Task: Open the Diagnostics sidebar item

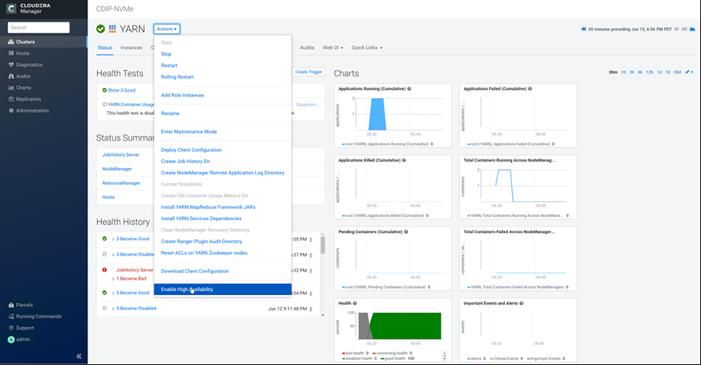Action: pos(25,65)
